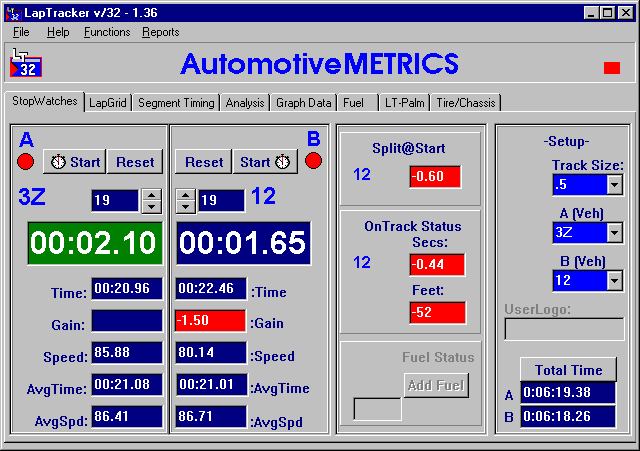Screen dimensions: 640x451
Task: Increase lap count for stopwatch B
Action: click(x=185, y=195)
